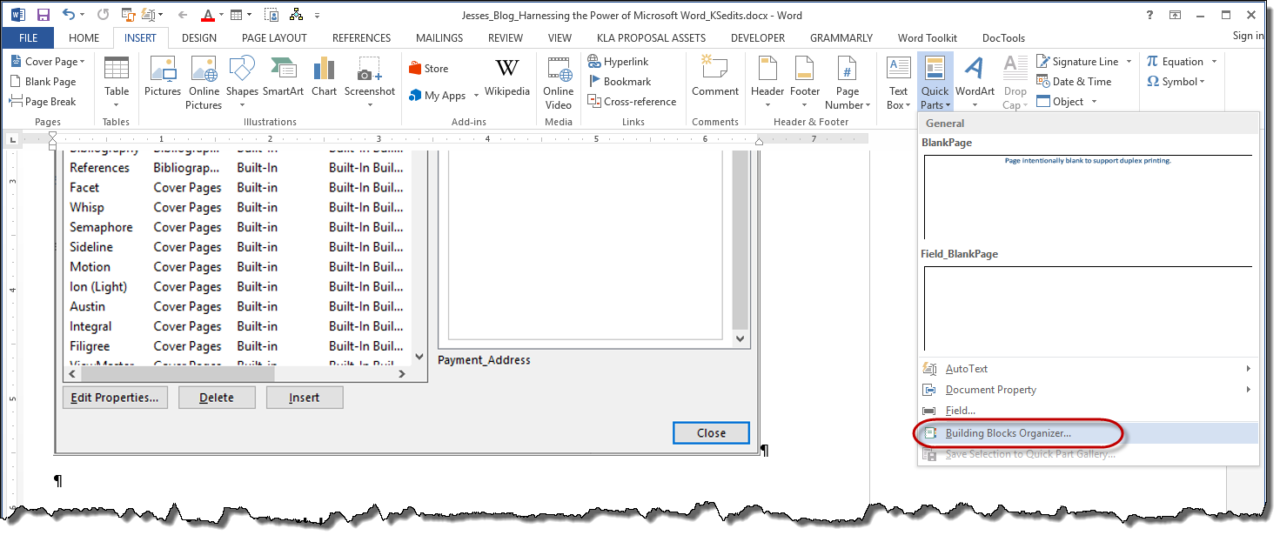
Task: Insert an Equation
Action: pyautogui.click(x=1181, y=61)
